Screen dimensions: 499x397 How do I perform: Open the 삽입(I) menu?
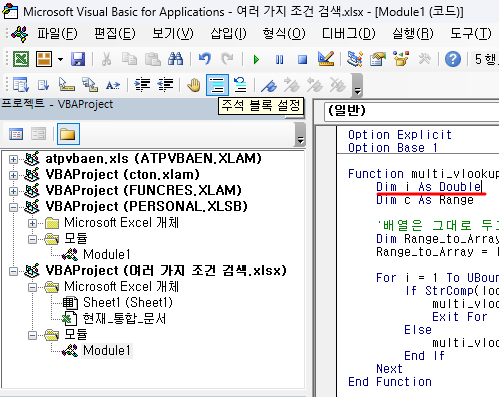(x=228, y=33)
